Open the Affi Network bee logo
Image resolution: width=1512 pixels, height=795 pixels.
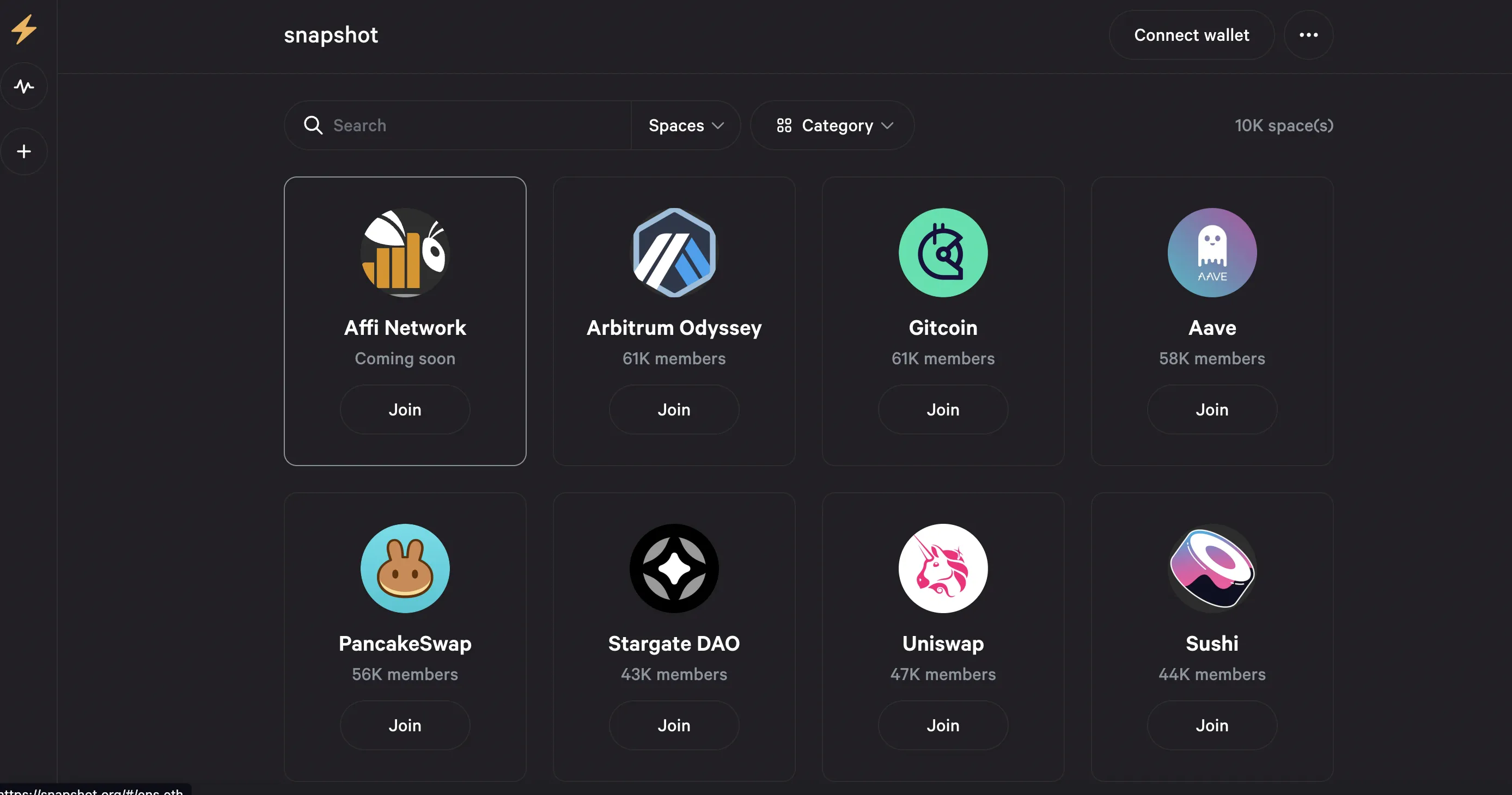point(405,252)
